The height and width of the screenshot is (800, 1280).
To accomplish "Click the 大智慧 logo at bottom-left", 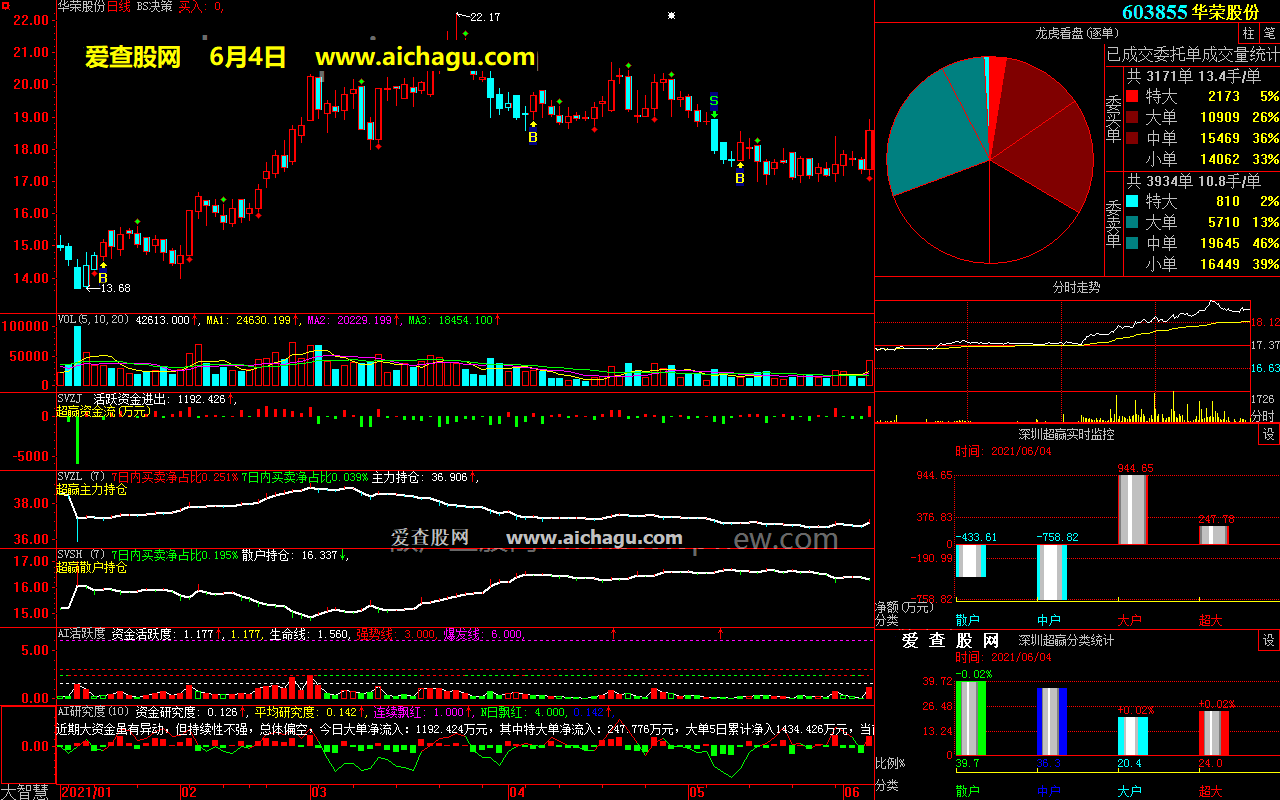I will pos(25,791).
